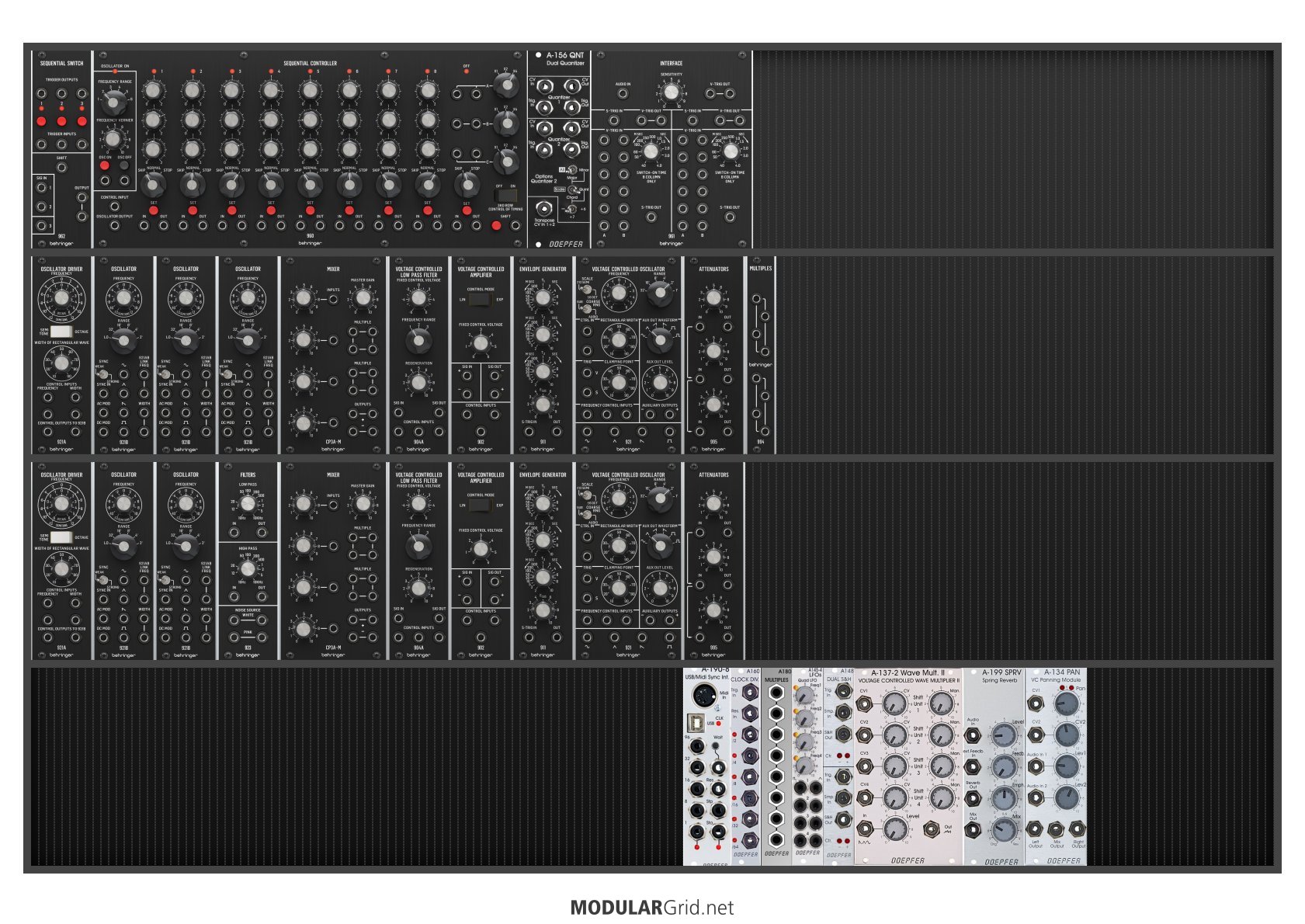This screenshot has height=924, width=1305.
Task: Toggle the 3rd Row Control of Timing switch
Action: (x=505, y=195)
